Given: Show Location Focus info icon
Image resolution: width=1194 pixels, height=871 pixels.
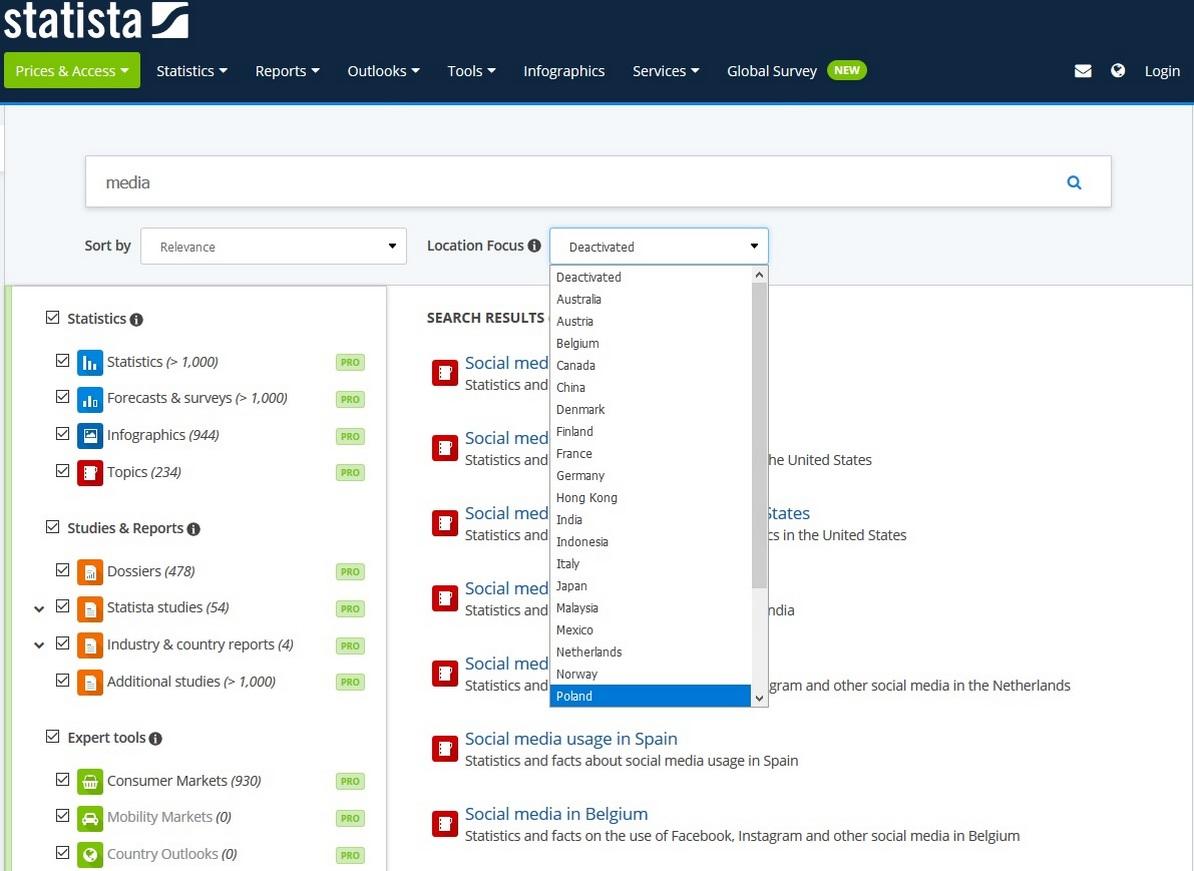Looking at the screenshot, I should click(x=535, y=245).
